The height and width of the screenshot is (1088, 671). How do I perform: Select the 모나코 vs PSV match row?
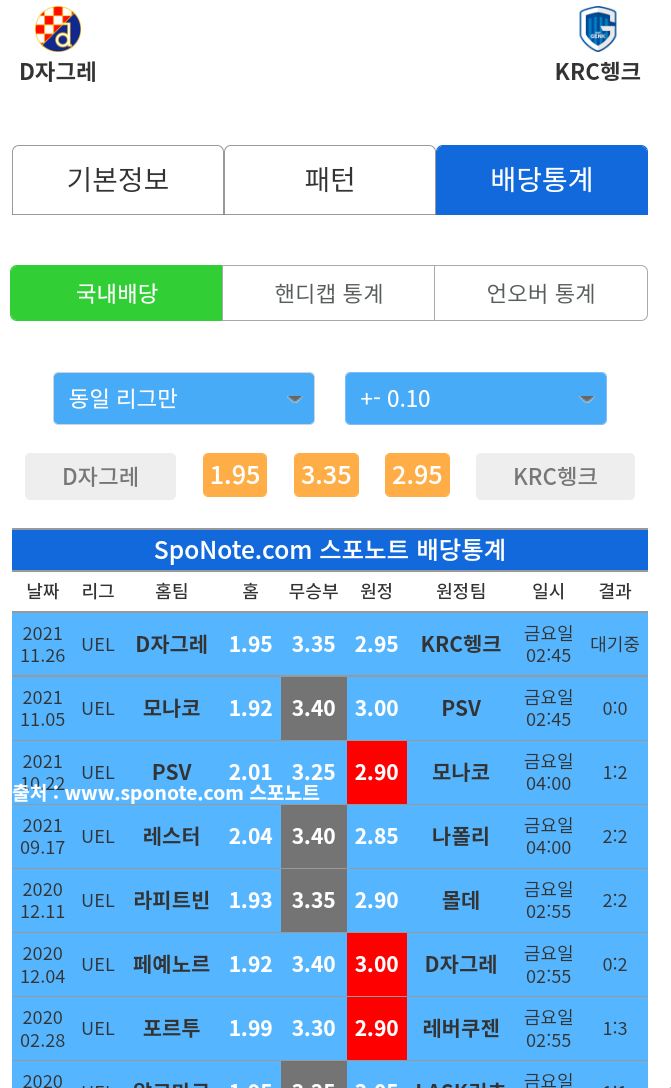click(x=330, y=708)
